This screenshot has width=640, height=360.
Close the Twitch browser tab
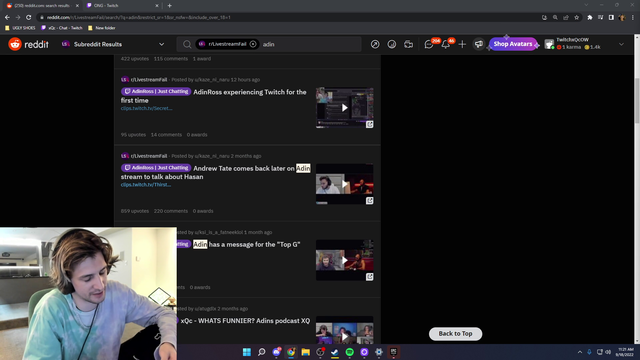tap(157, 6)
